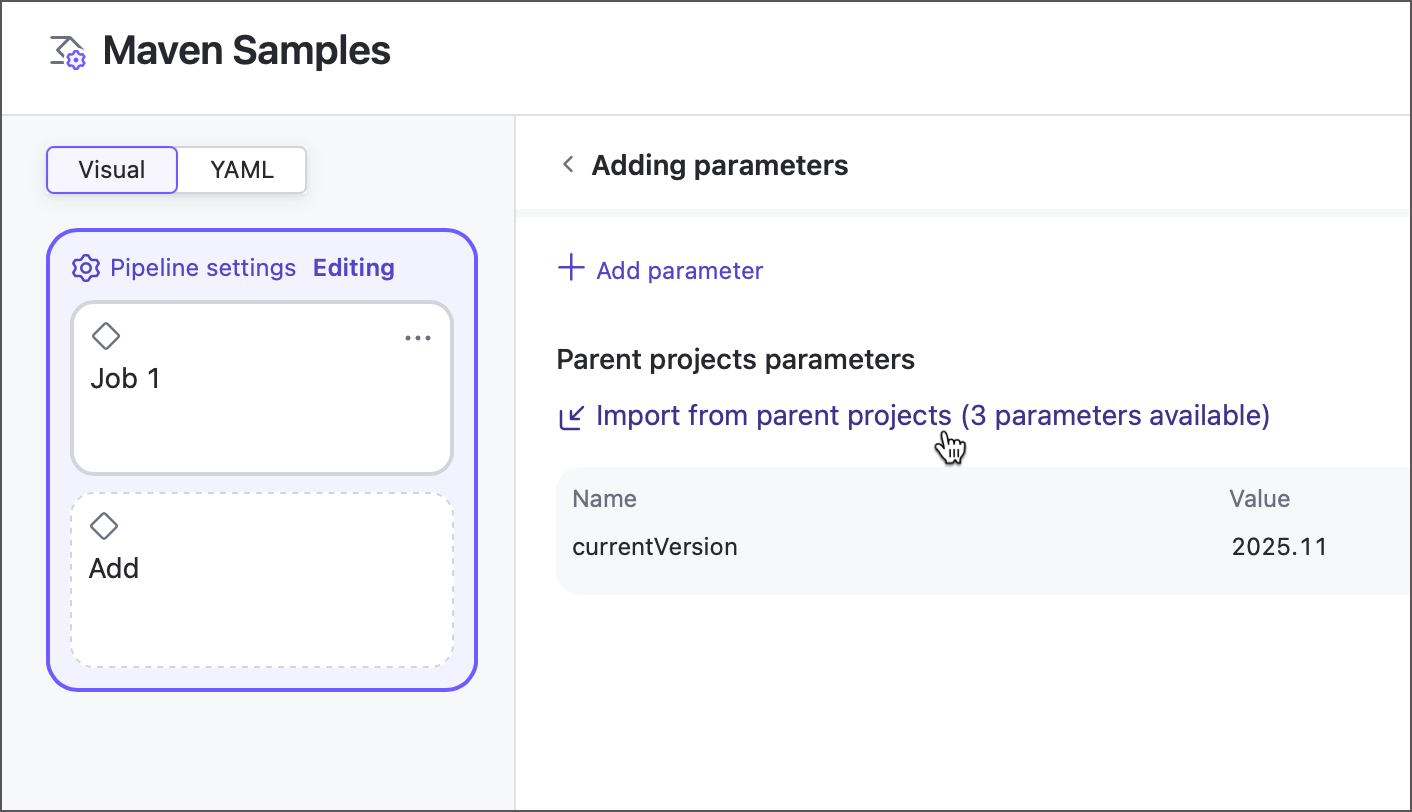1412x812 pixels.
Task: Click the Maven Samples pipeline logo icon
Action: click(x=66, y=50)
